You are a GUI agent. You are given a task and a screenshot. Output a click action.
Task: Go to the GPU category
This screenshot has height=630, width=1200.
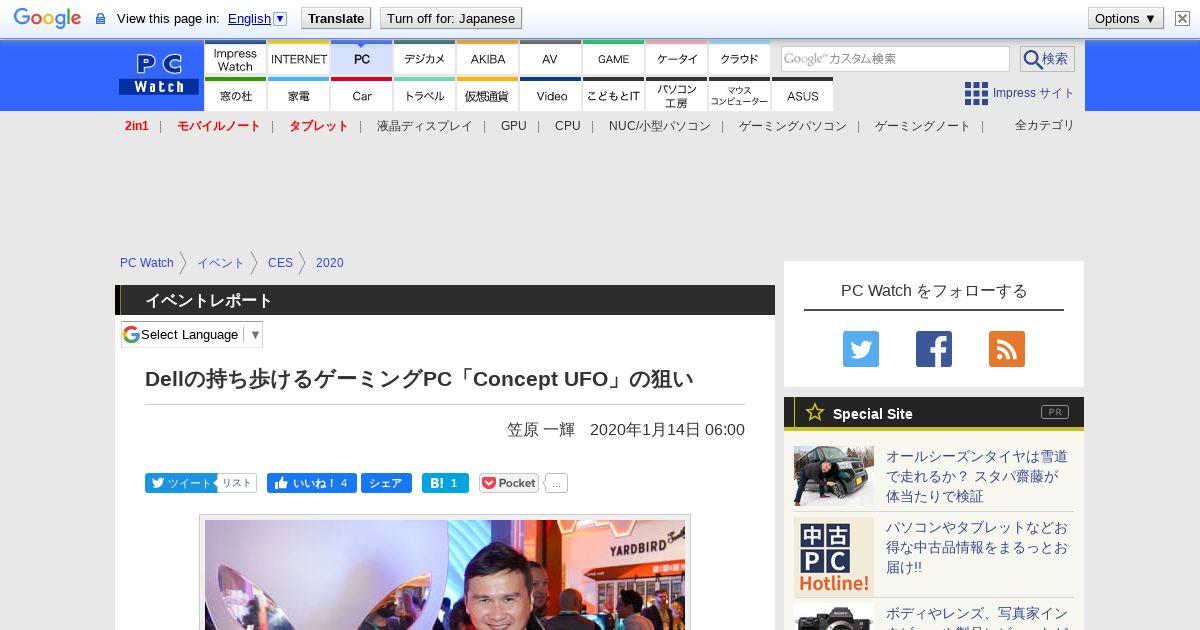coord(514,126)
